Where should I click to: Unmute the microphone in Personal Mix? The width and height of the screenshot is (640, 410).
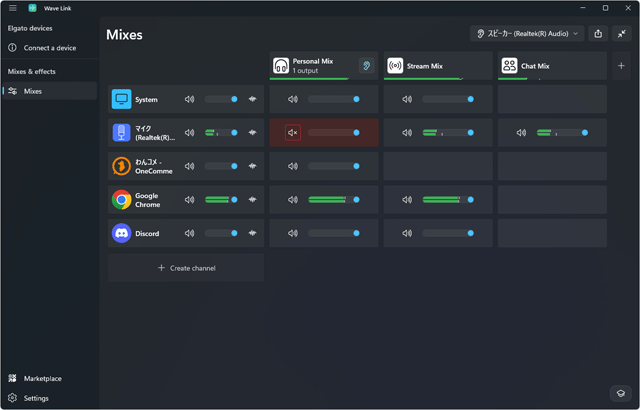click(x=293, y=133)
